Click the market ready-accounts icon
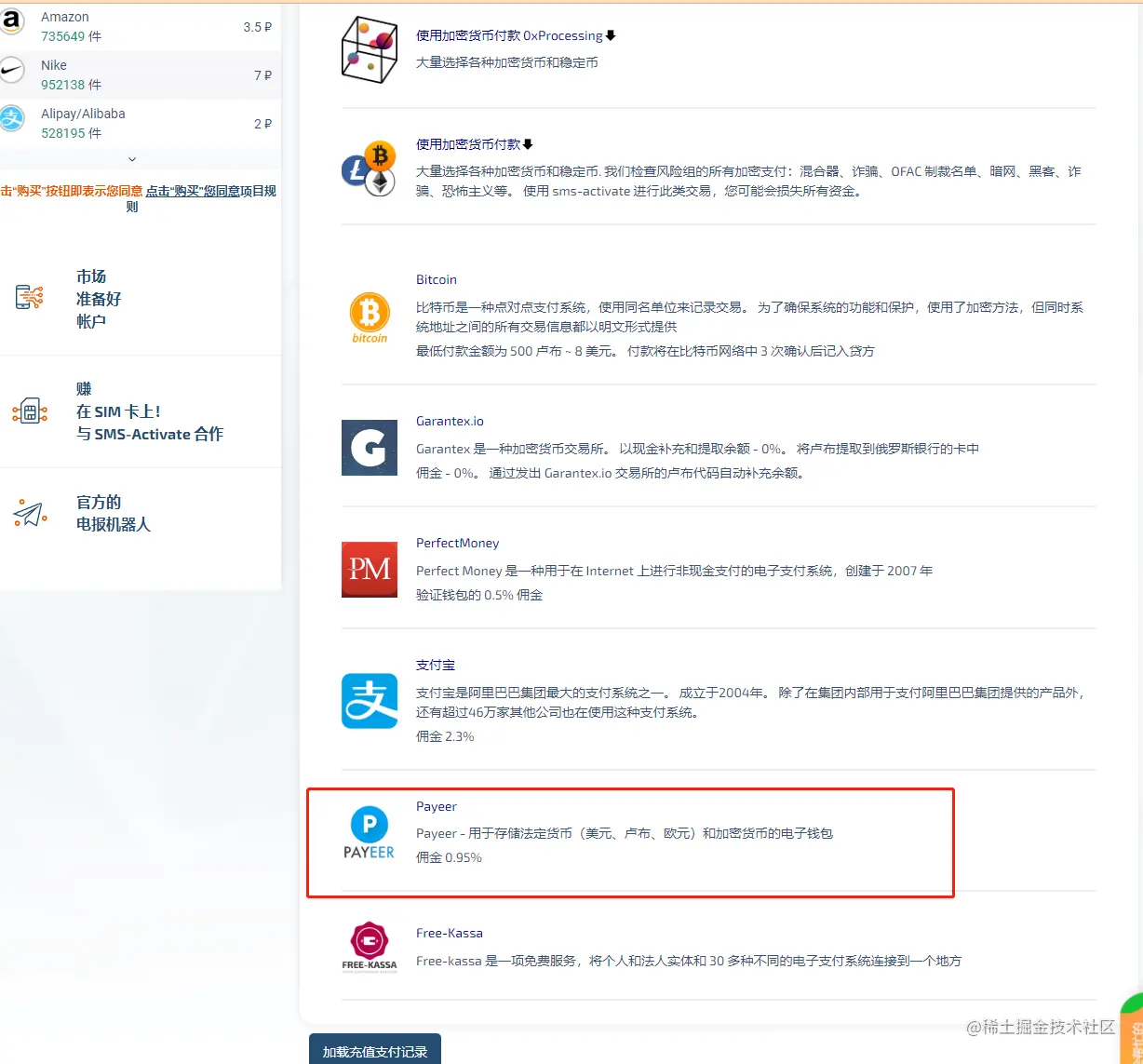 [30, 297]
